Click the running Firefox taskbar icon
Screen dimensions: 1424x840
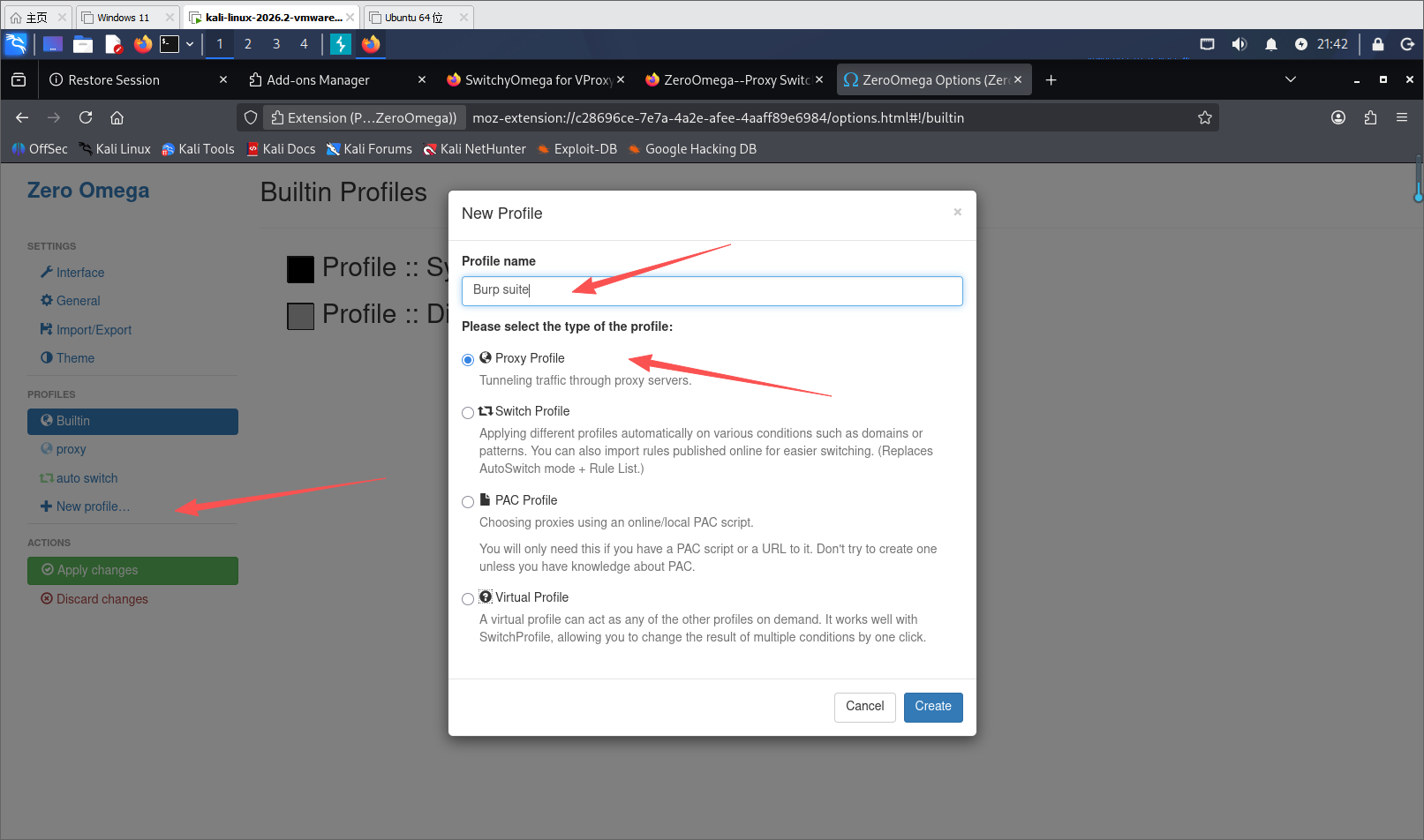[x=371, y=44]
